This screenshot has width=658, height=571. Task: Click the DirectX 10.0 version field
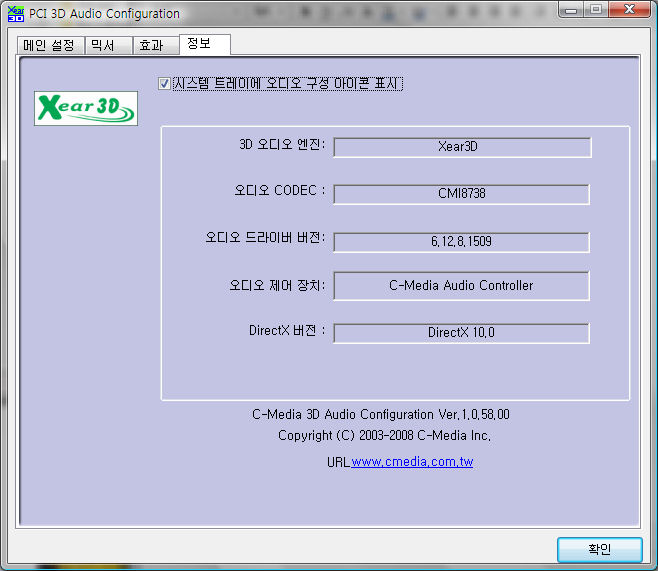(462, 333)
